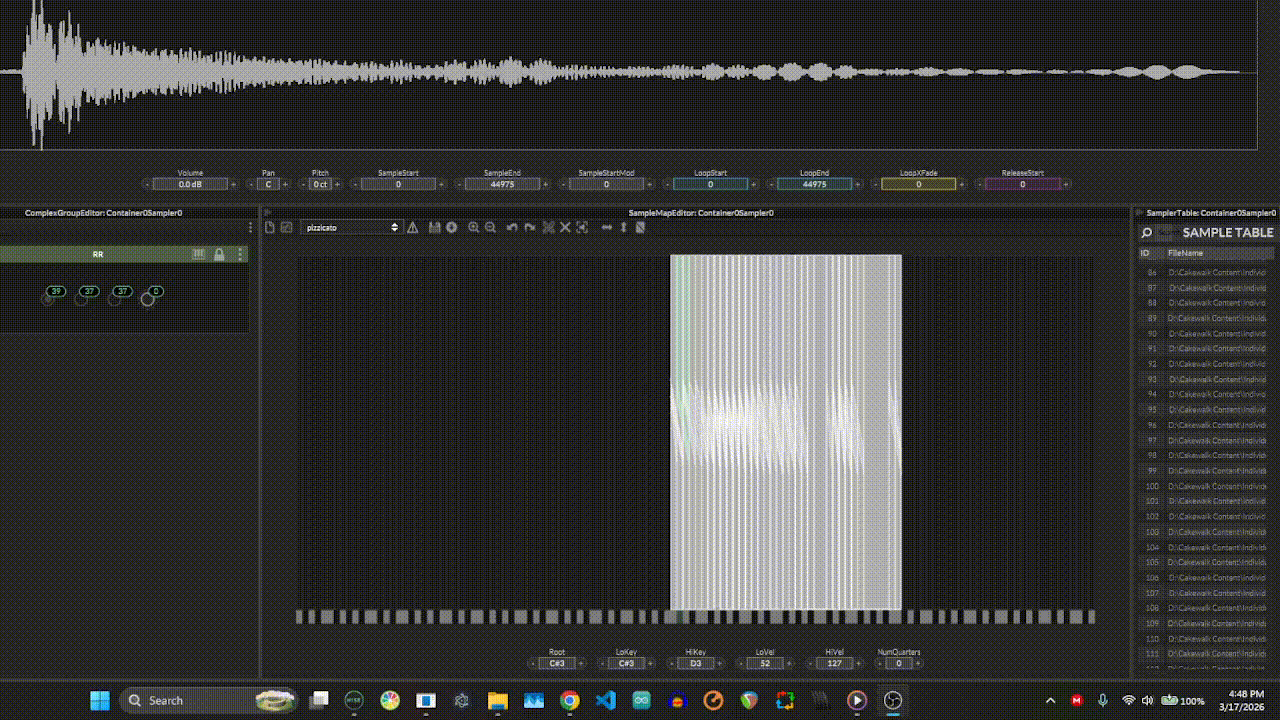The image size is (1280, 720).
Task: Save the sample map with disk icon
Action: (x=434, y=228)
